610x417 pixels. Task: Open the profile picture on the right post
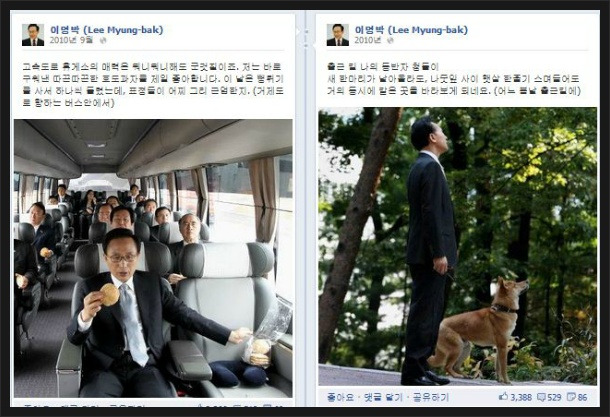[x=338, y=35]
